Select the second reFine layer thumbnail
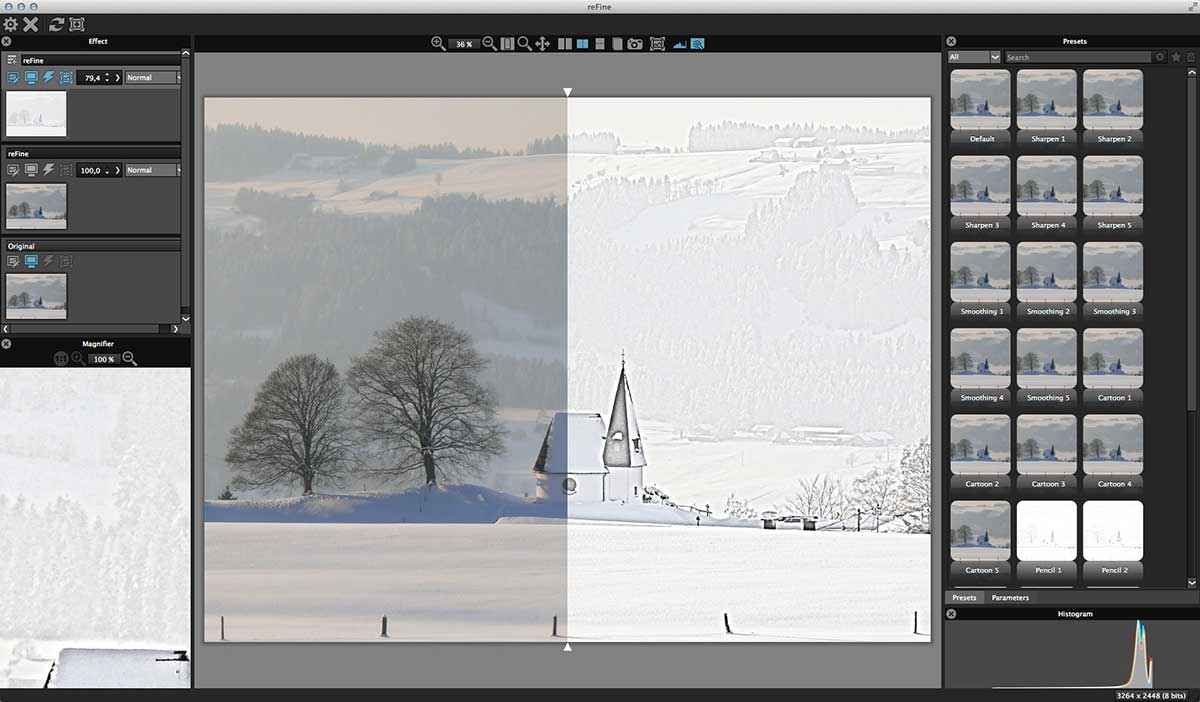Image resolution: width=1200 pixels, height=702 pixels. pos(36,206)
